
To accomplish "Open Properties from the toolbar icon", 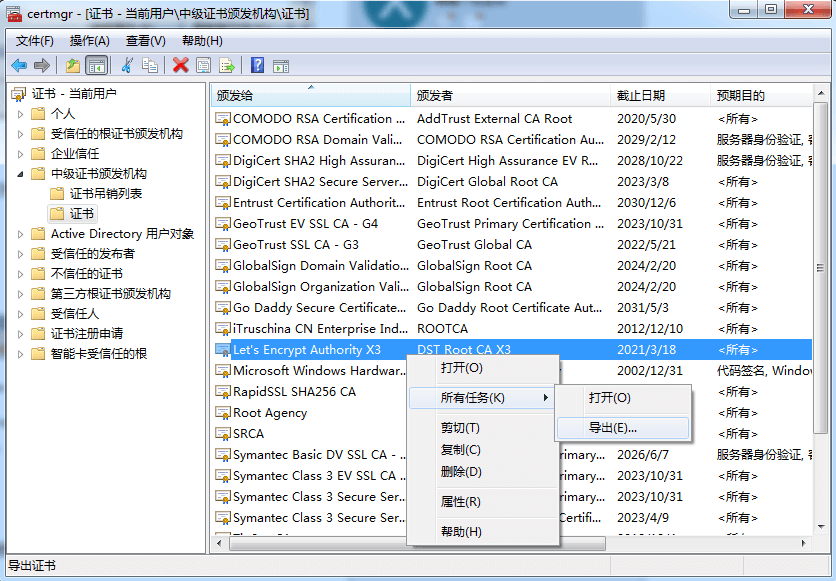I will pos(203,66).
